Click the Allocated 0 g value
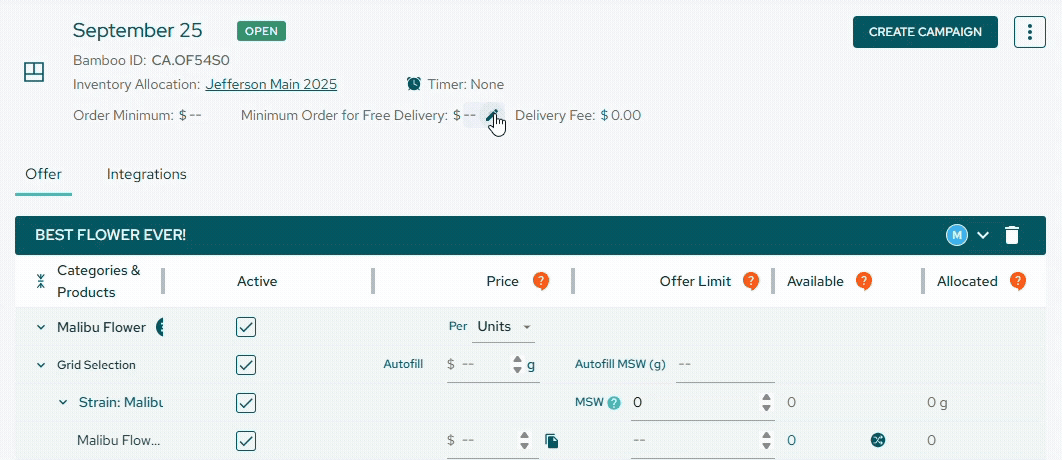The height and width of the screenshot is (460, 1062). click(937, 403)
